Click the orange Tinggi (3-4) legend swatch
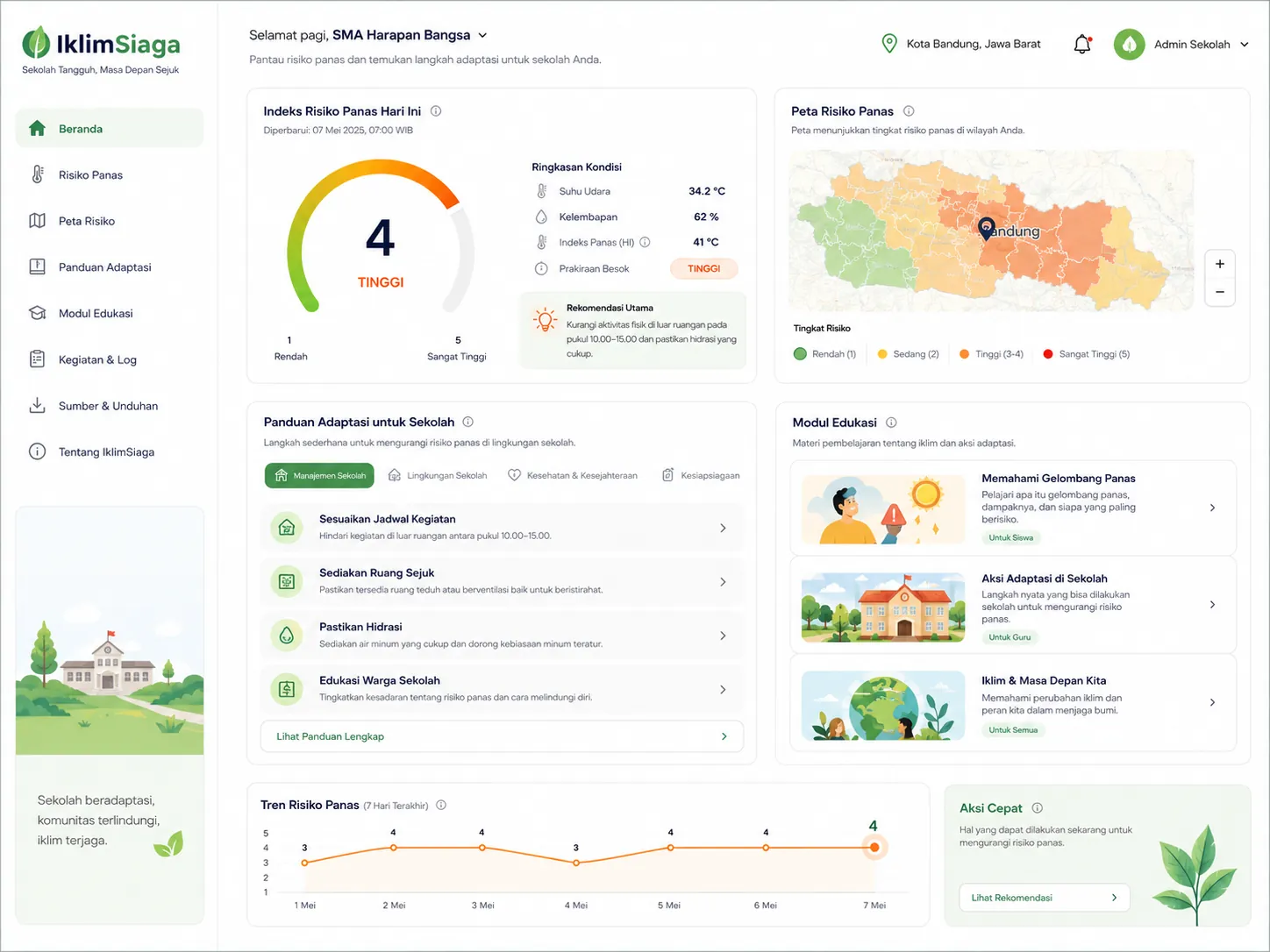This screenshot has width=1270, height=952. (964, 354)
